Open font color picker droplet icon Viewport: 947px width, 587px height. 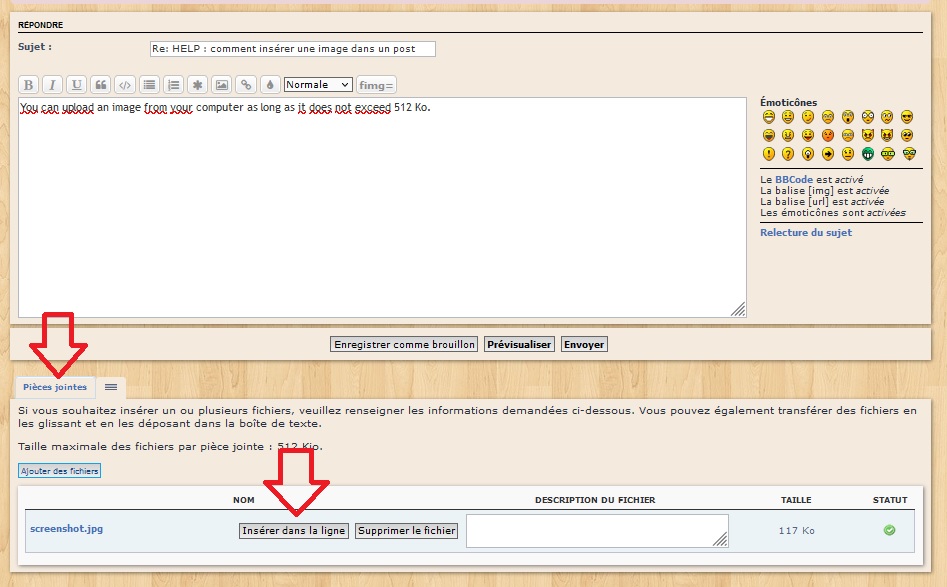(x=270, y=85)
